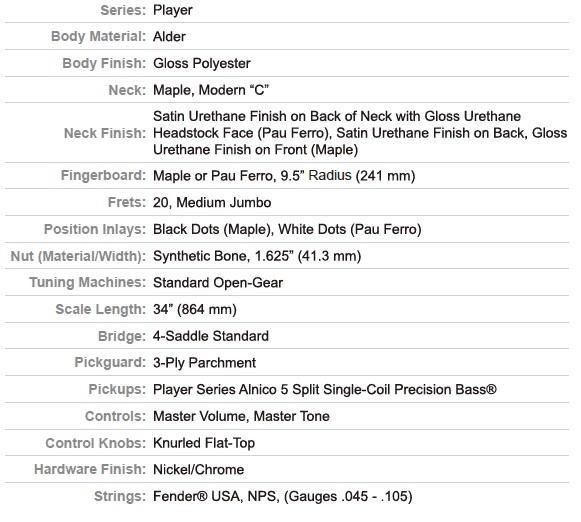The image size is (581, 522).
Task: Select the Master Volume, Master Tone controls value
Action: [241, 416]
